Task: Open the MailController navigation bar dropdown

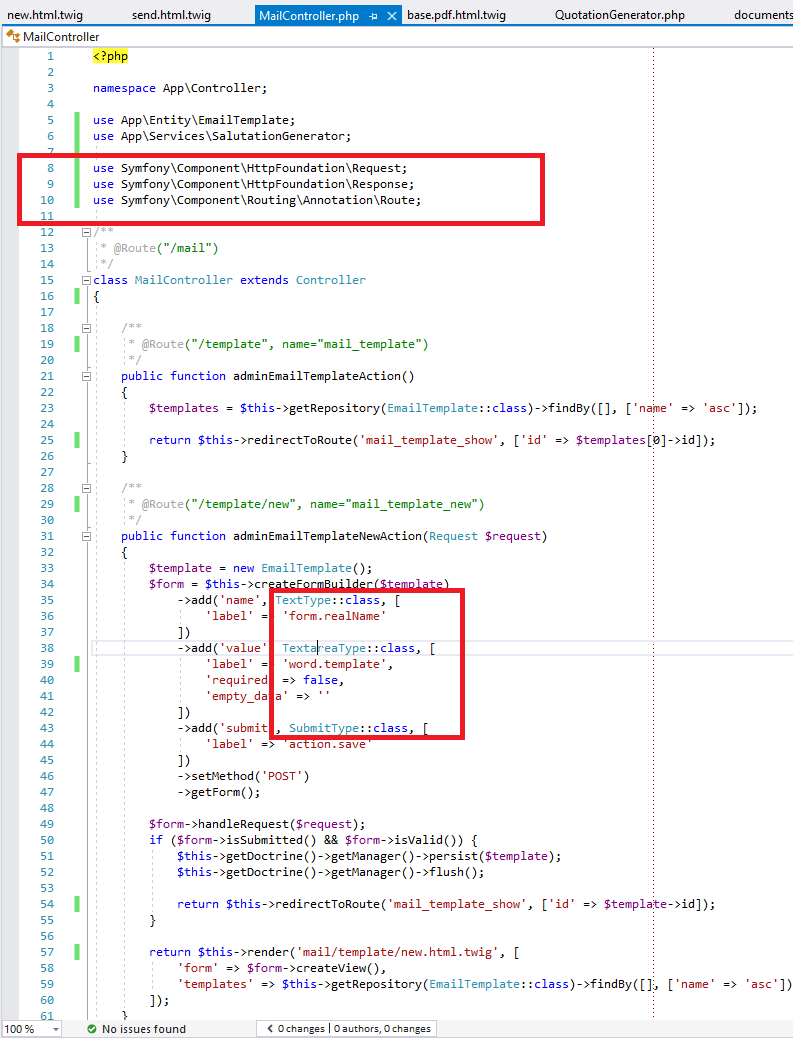Action: (x=400, y=37)
